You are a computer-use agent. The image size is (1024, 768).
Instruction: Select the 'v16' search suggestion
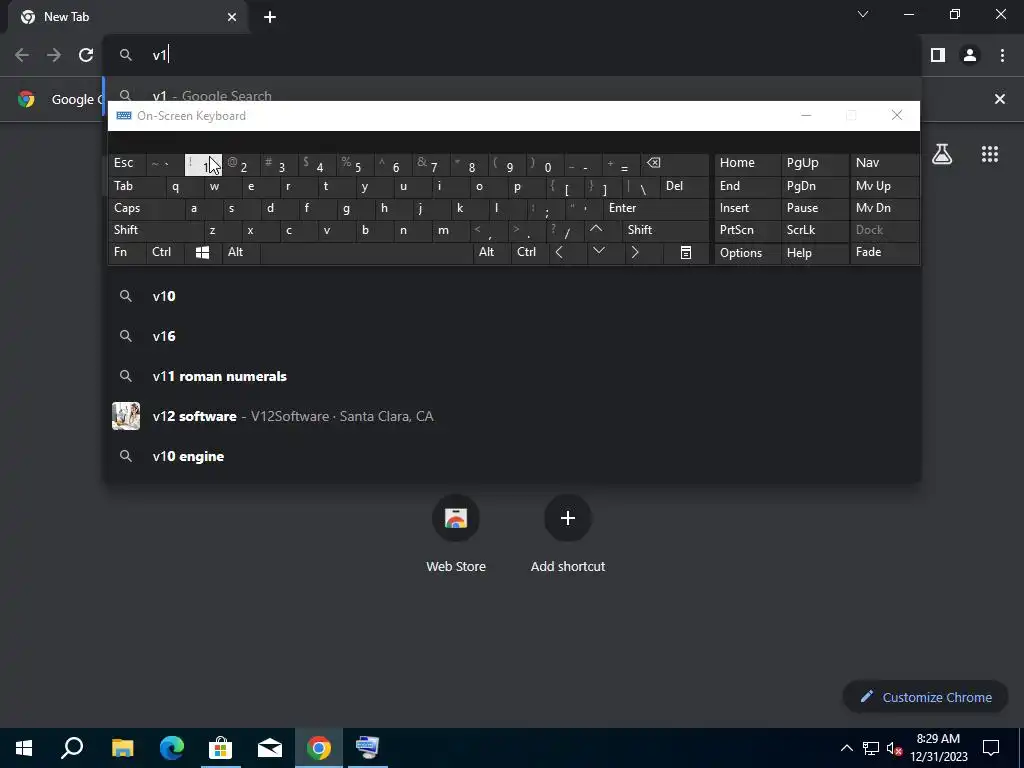click(x=513, y=336)
